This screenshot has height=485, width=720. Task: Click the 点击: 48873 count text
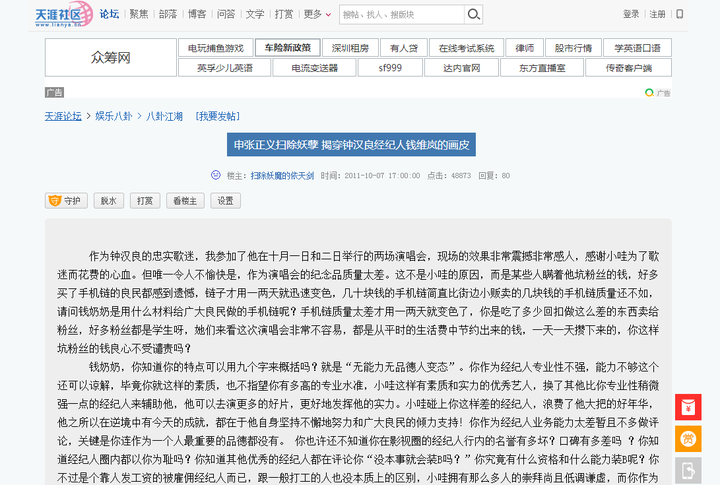pos(449,175)
